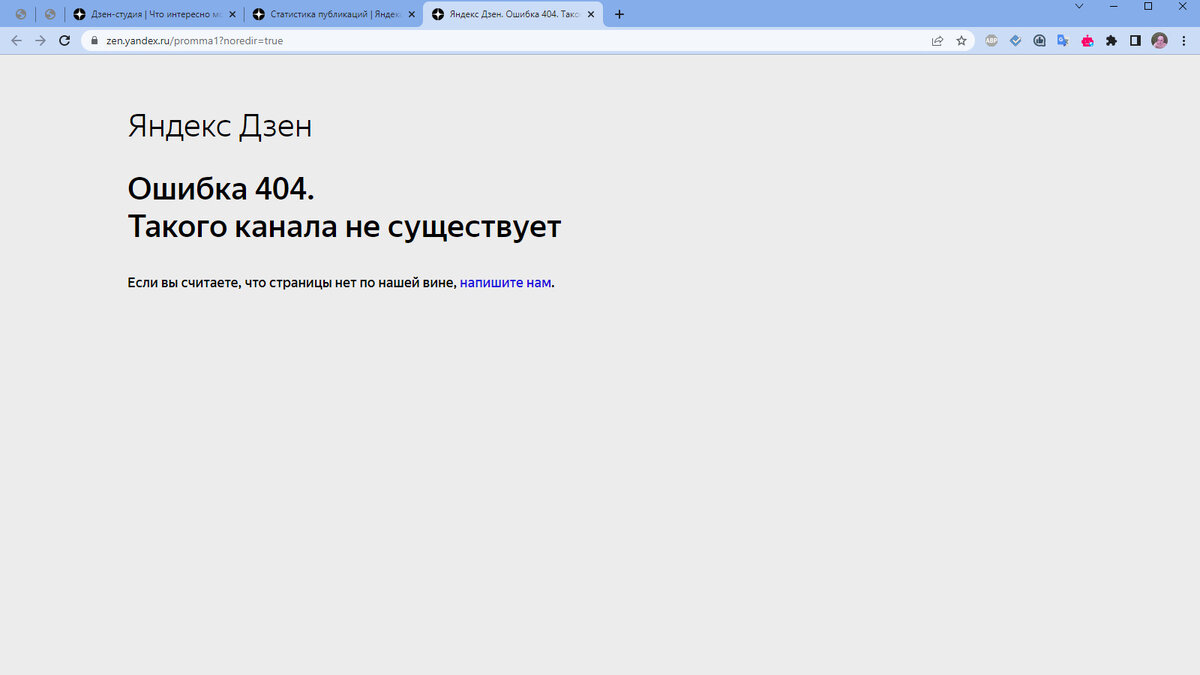
Task: Open the Extensions puzzle piece menu
Action: 1111,41
